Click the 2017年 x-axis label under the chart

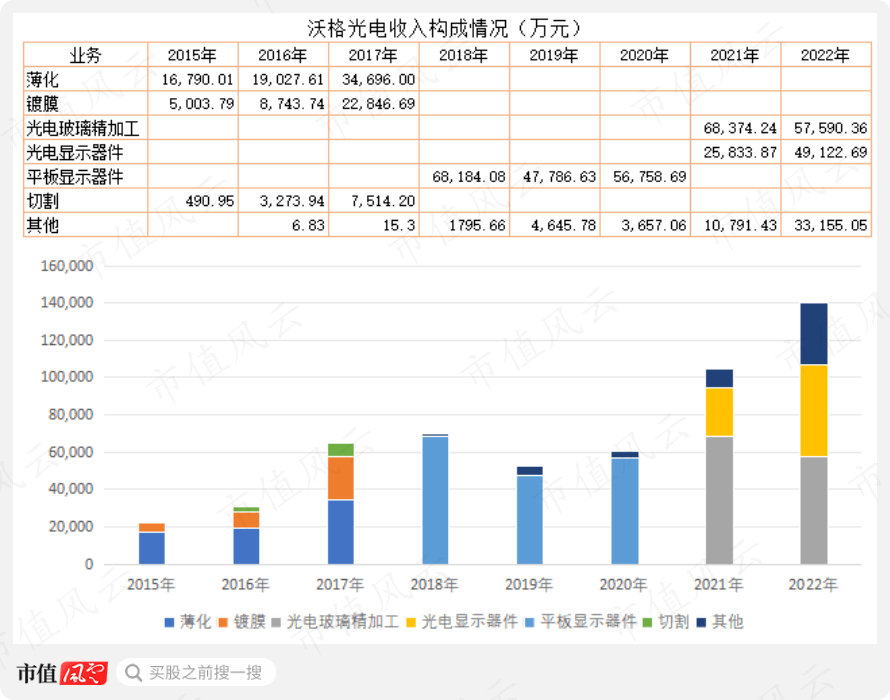pos(340,584)
